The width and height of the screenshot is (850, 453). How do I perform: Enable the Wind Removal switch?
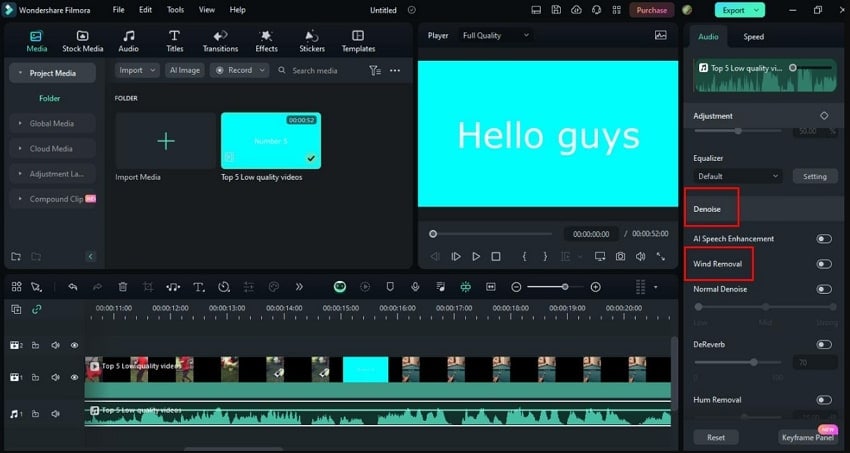pyautogui.click(x=823, y=264)
